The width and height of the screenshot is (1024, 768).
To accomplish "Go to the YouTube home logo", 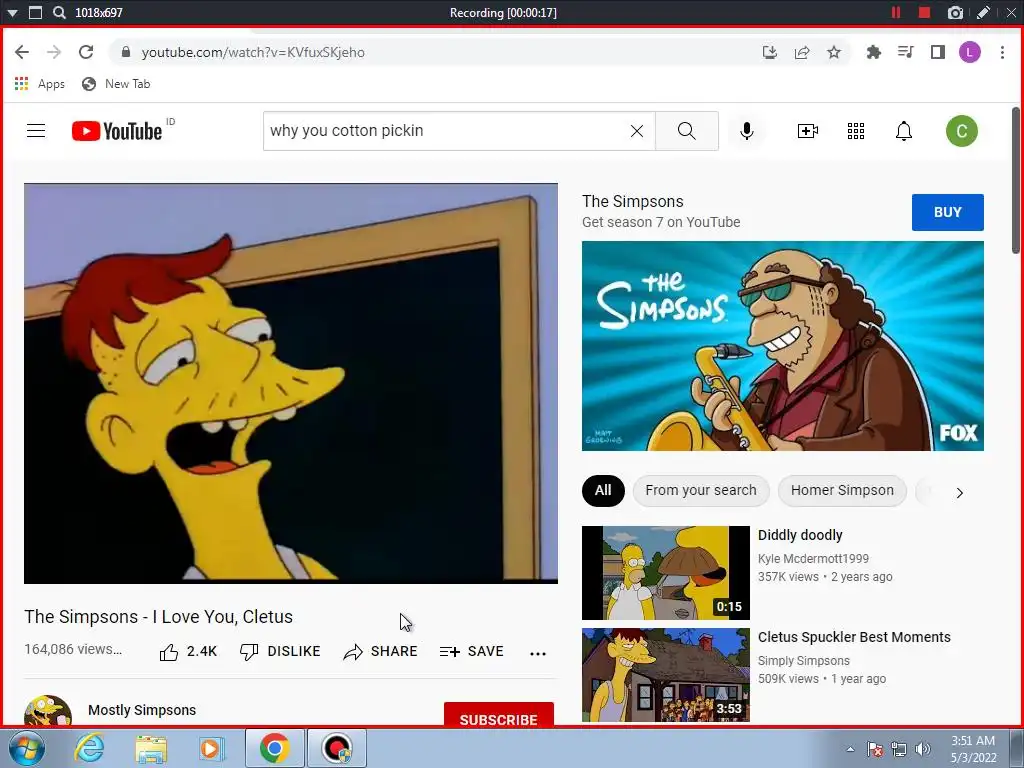I will pyautogui.click(x=117, y=131).
